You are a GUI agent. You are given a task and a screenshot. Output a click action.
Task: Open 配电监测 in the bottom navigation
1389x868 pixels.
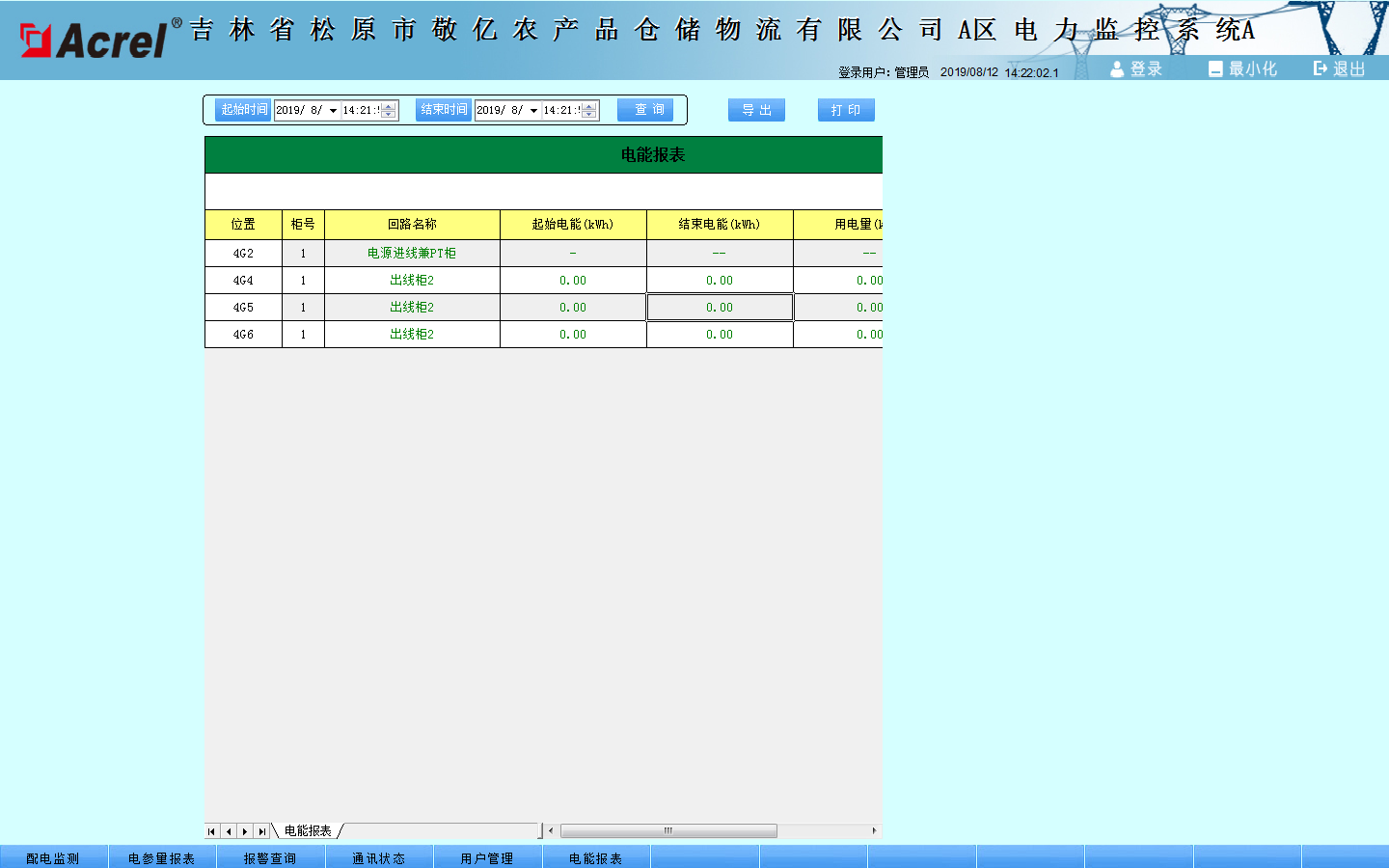pos(53,857)
